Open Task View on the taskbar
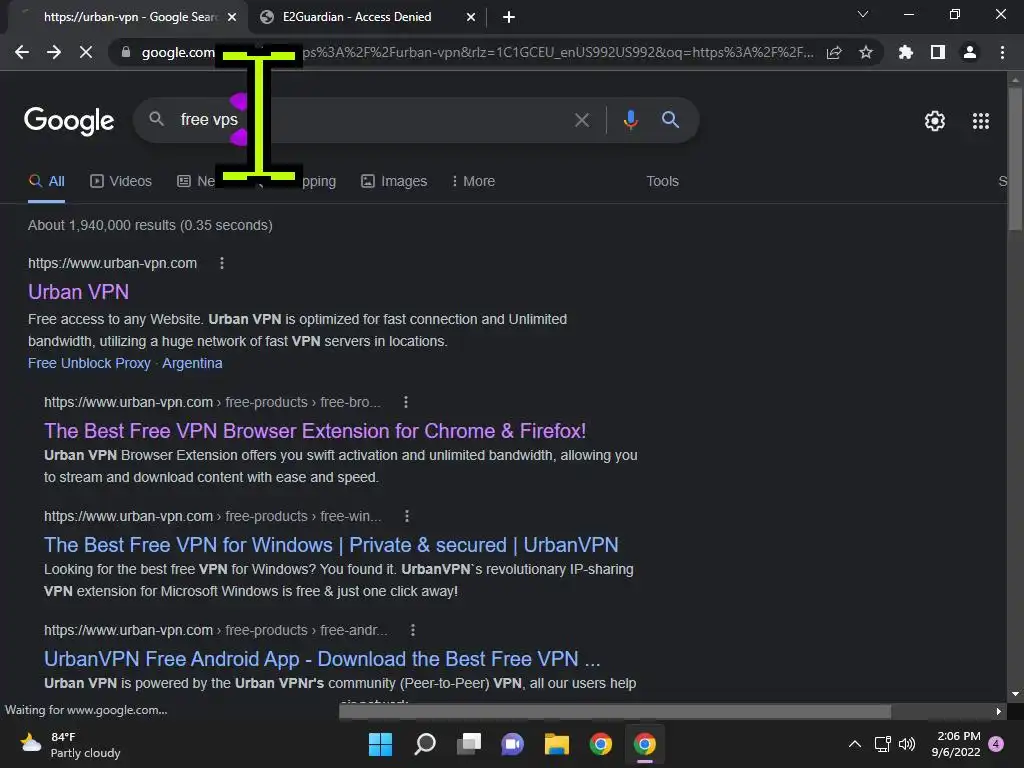Image resolution: width=1024 pixels, height=768 pixels. 469,744
